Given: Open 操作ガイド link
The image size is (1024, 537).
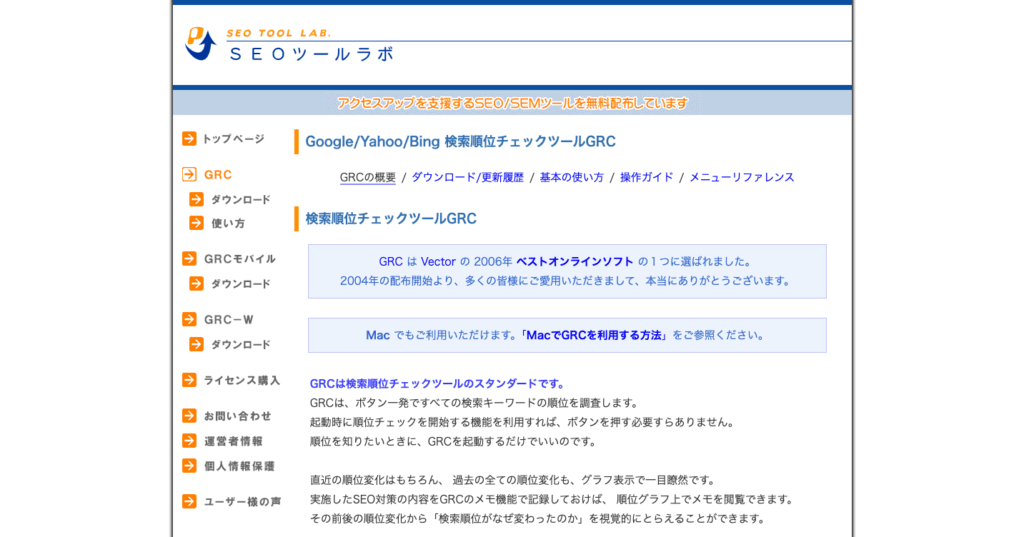Looking at the screenshot, I should [647, 177].
